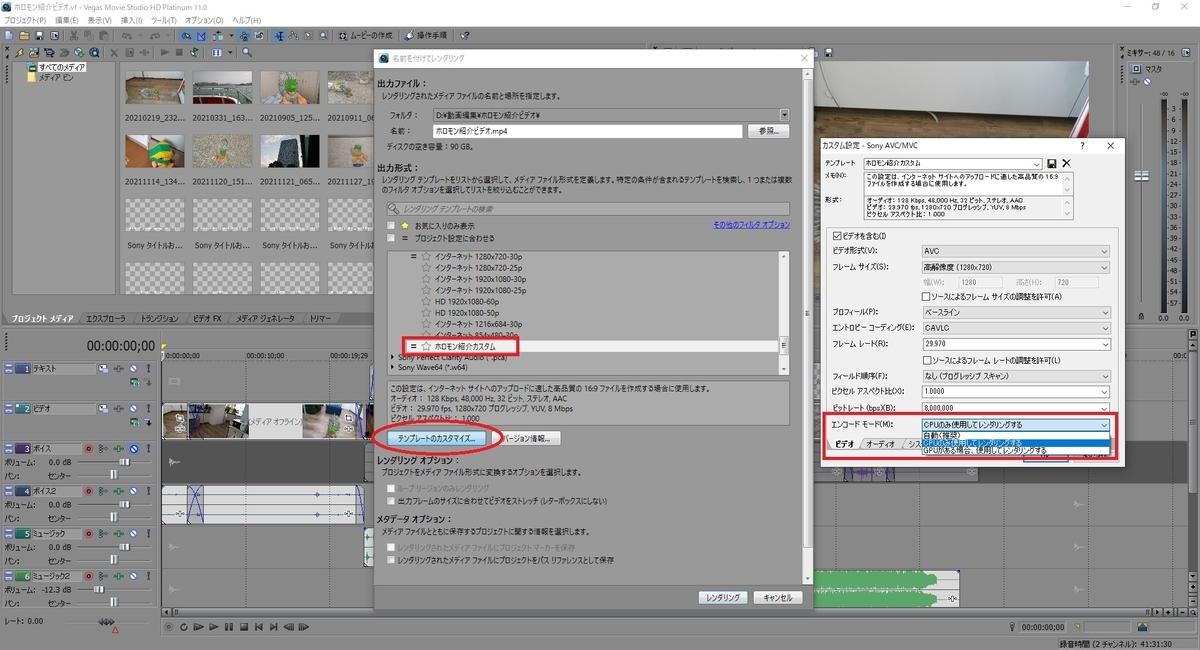This screenshot has height=650, width=1200.
Task: Click キャンセル in the render dialog
Action: [x=777, y=597]
